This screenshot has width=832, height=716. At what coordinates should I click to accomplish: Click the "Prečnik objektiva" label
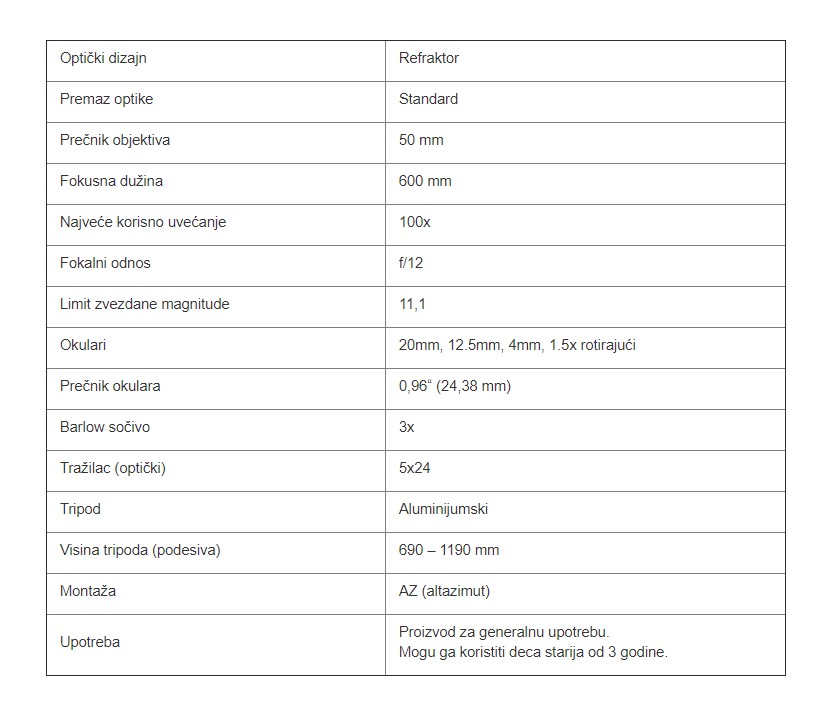pyautogui.click(x=115, y=140)
